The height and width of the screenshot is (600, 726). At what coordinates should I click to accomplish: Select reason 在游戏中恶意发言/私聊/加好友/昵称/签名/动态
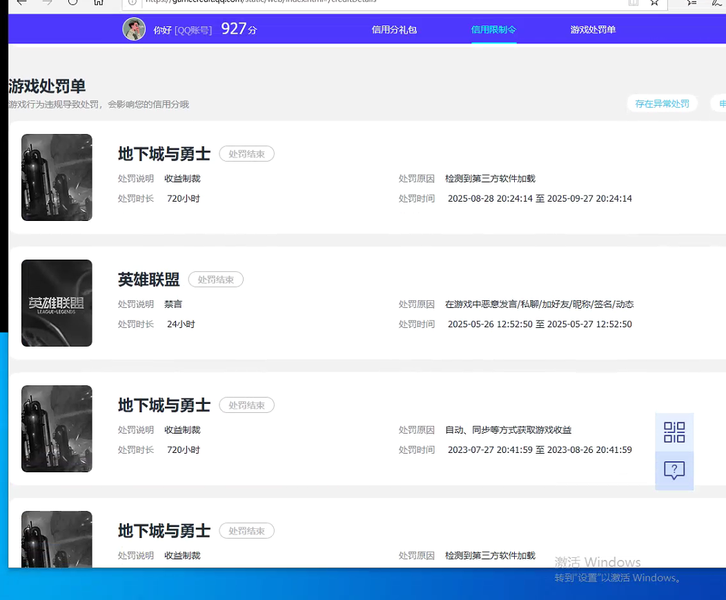(539, 304)
